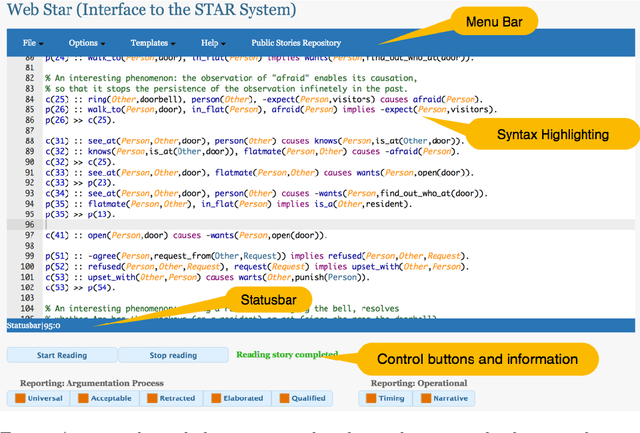Expand the Options dropdown menu
Image resolution: width=640 pixels, height=433 pixels.
coord(86,43)
